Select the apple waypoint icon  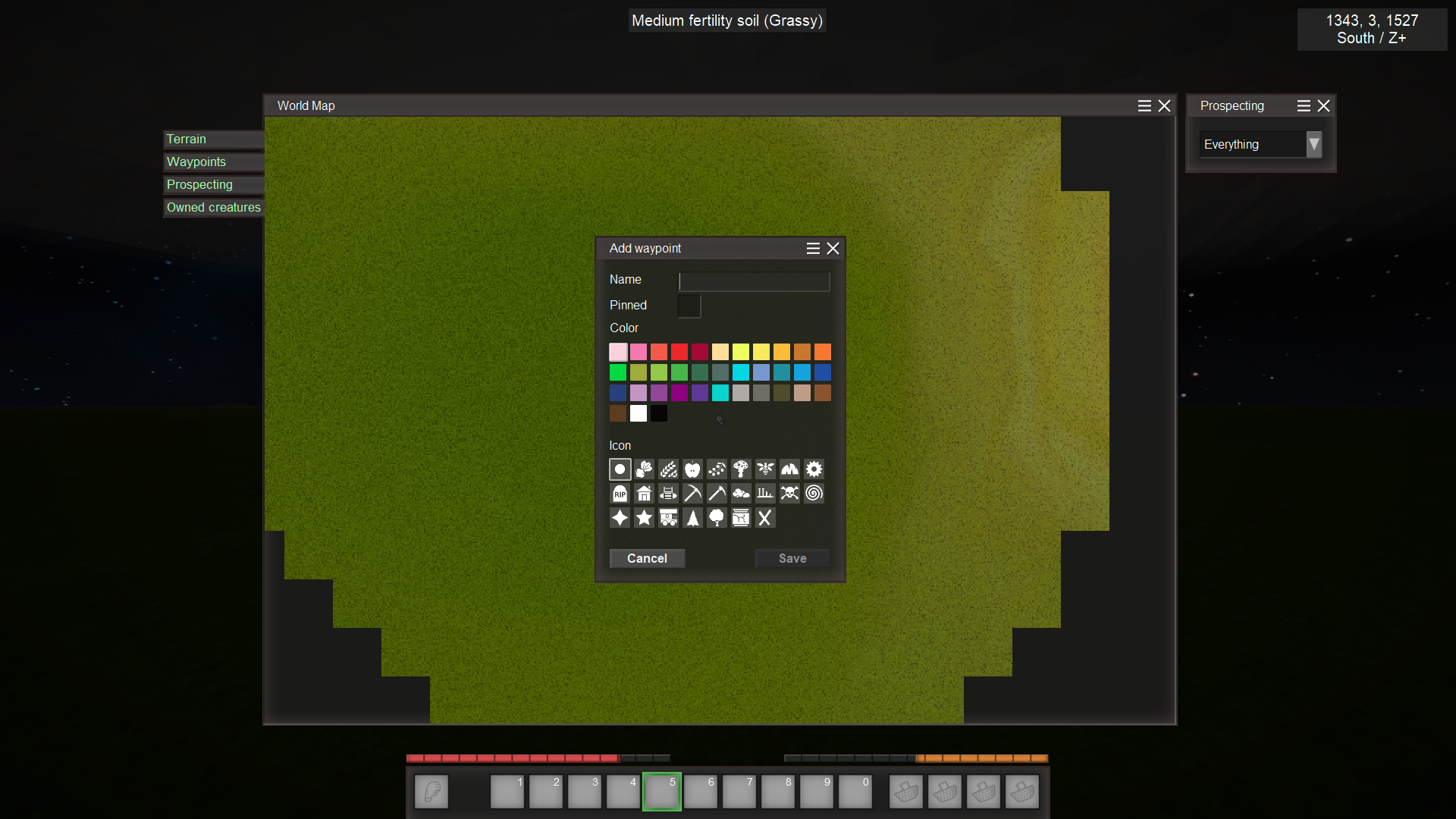(x=692, y=469)
